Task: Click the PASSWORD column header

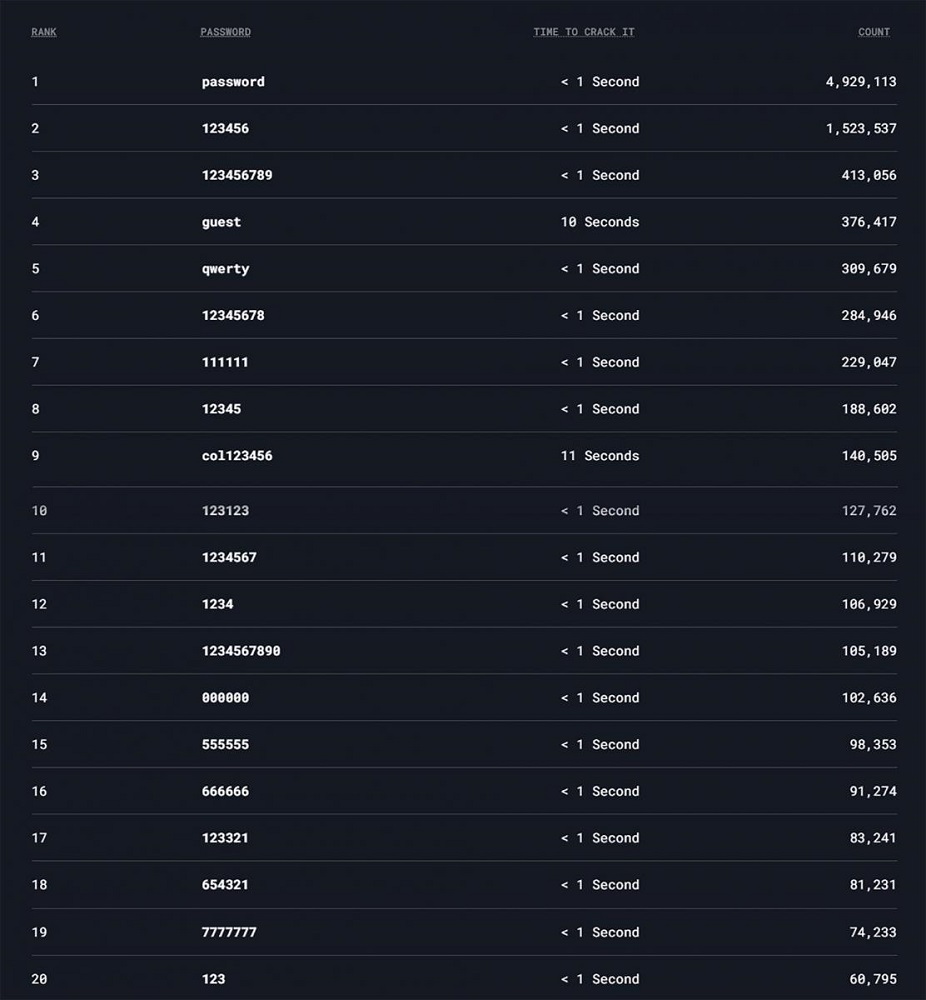Action: (225, 32)
